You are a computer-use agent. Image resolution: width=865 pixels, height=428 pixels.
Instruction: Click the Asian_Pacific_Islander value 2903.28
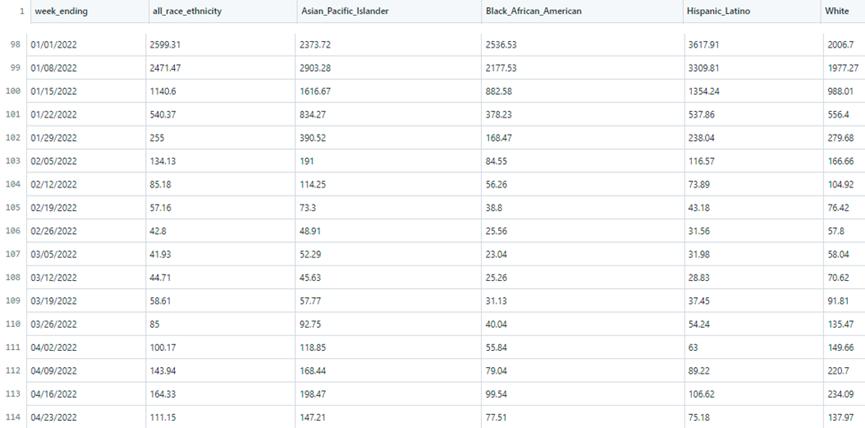(x=322, y=68)
